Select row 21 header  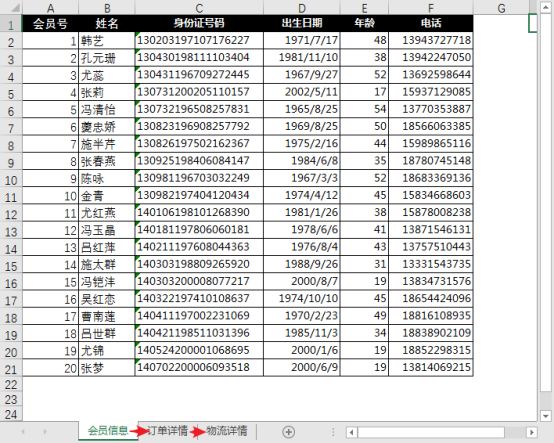point(11,368)
